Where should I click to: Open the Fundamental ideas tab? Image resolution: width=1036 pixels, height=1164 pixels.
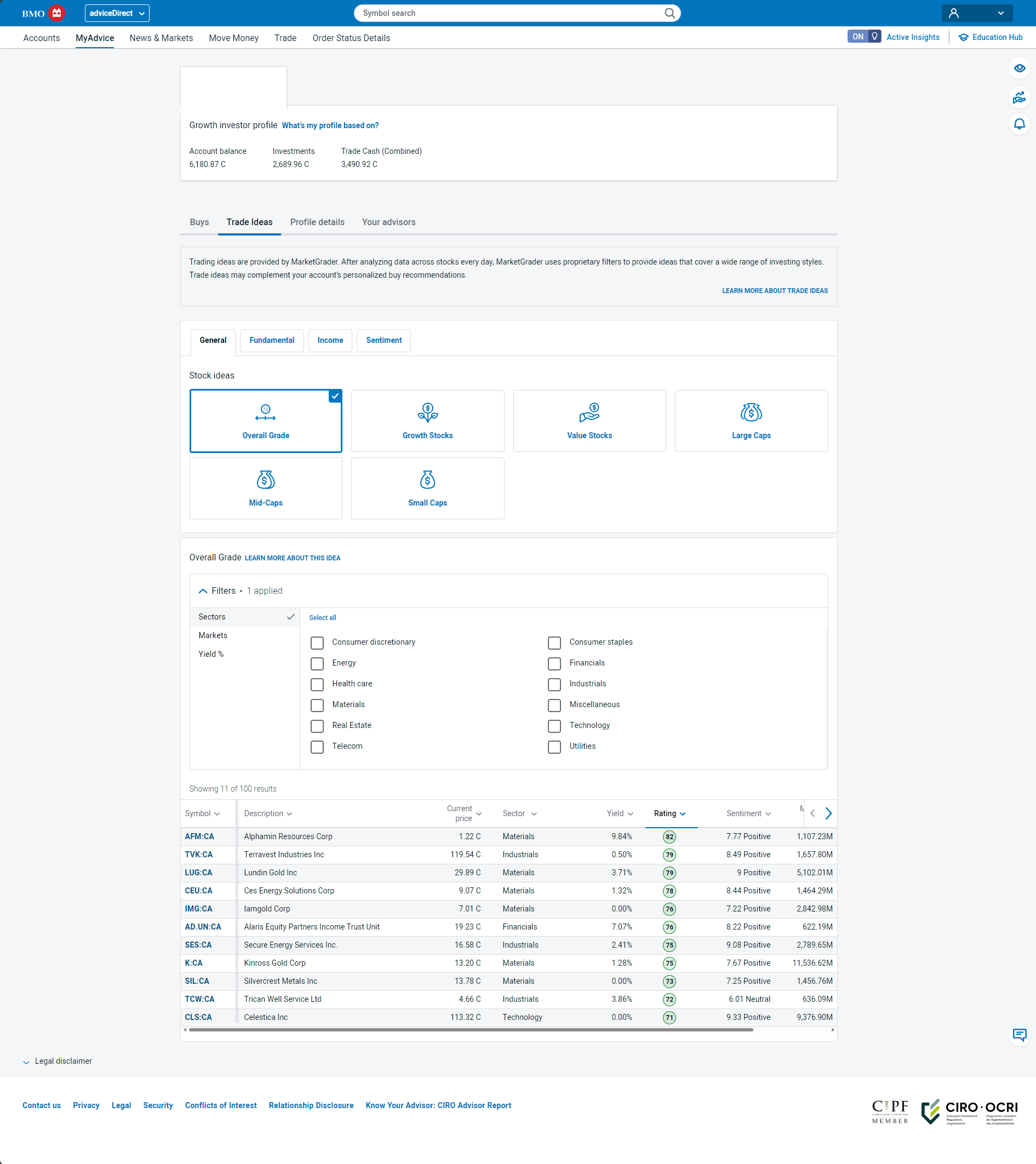tap(272, 340)
